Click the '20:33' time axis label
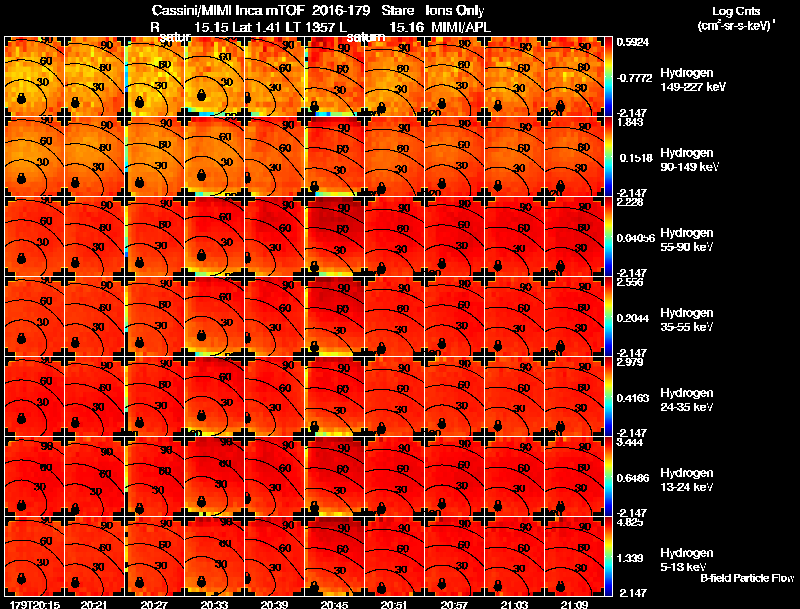Image resolution: width=800 pixels, height=609 pixels. [x=214, y=605]
